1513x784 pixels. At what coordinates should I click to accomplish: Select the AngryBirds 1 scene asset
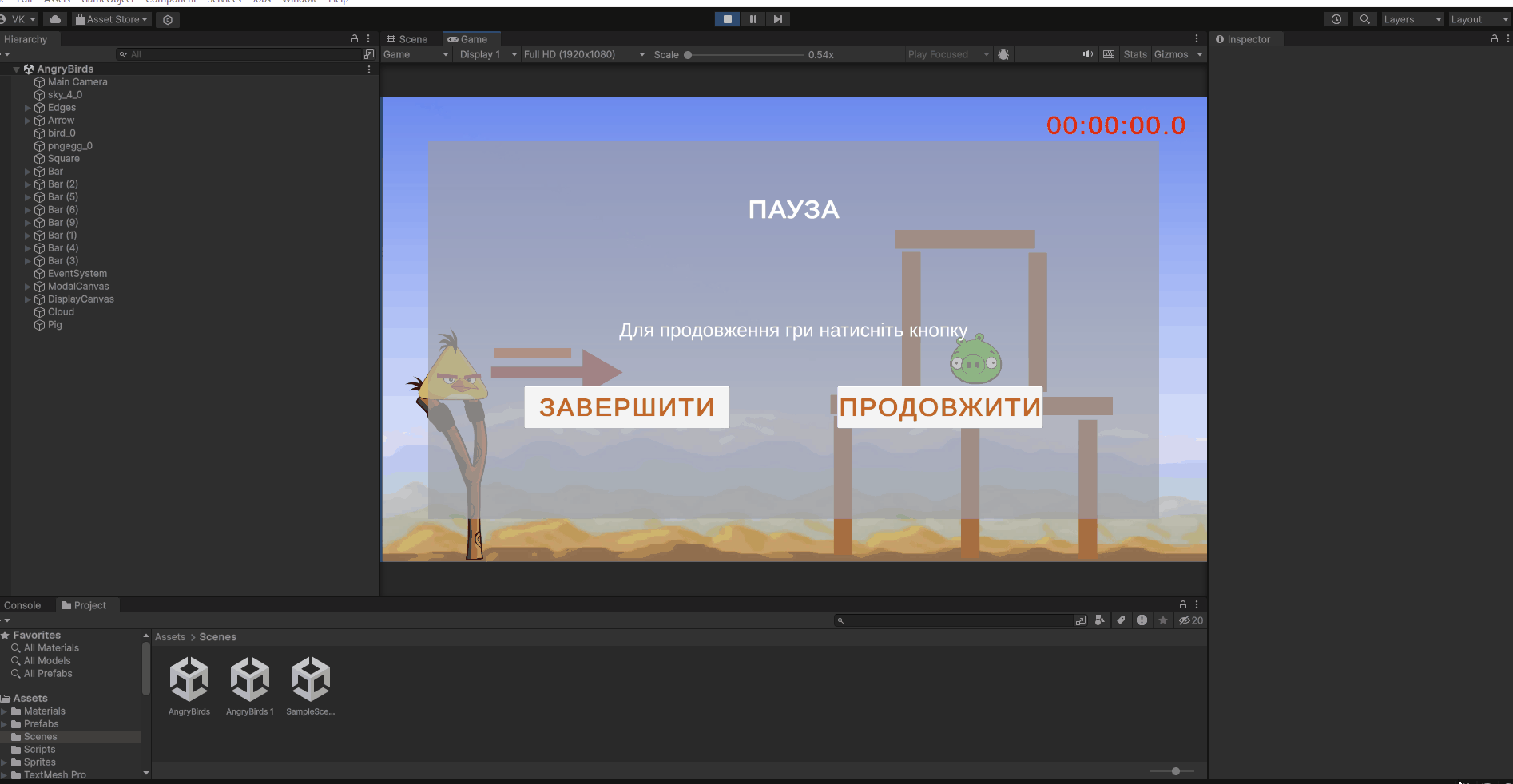[x=250, y=686]
